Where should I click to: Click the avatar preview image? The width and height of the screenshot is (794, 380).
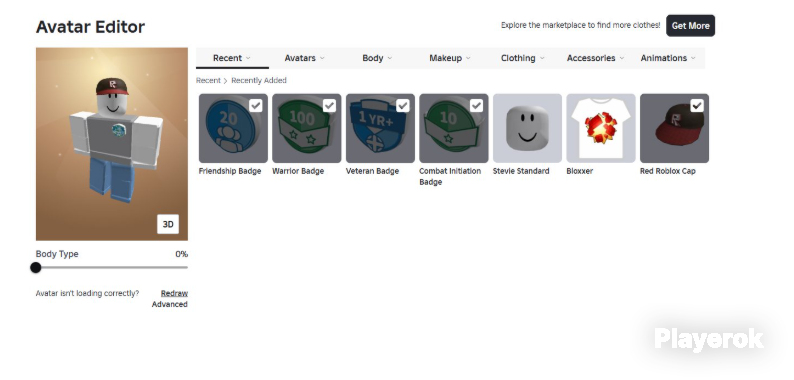(112, 144)
